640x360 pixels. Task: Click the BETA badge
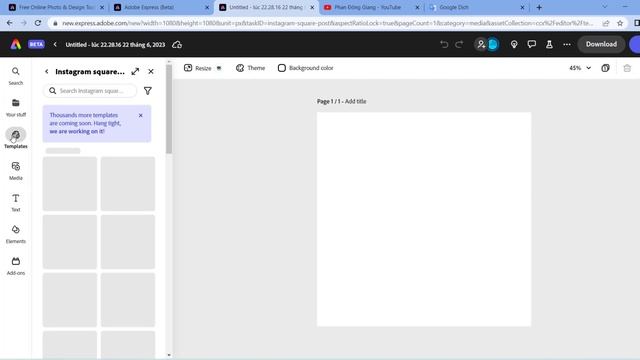coord(36,44)
